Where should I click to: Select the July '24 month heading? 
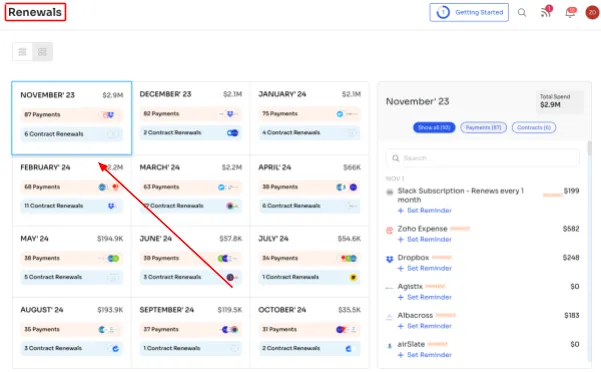(273, 239)
